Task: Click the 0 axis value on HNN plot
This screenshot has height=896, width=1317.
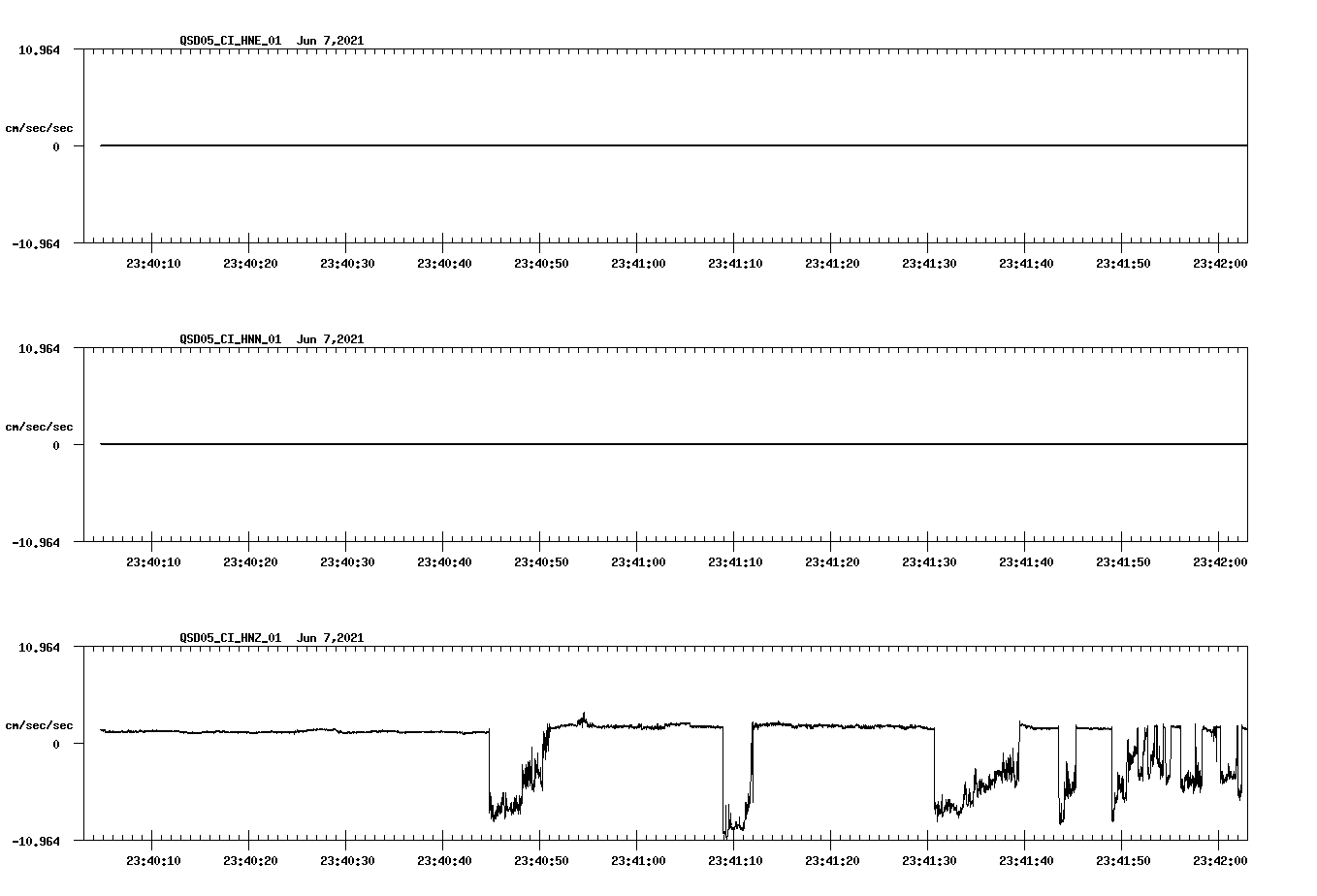Action: tap(56, 445)
